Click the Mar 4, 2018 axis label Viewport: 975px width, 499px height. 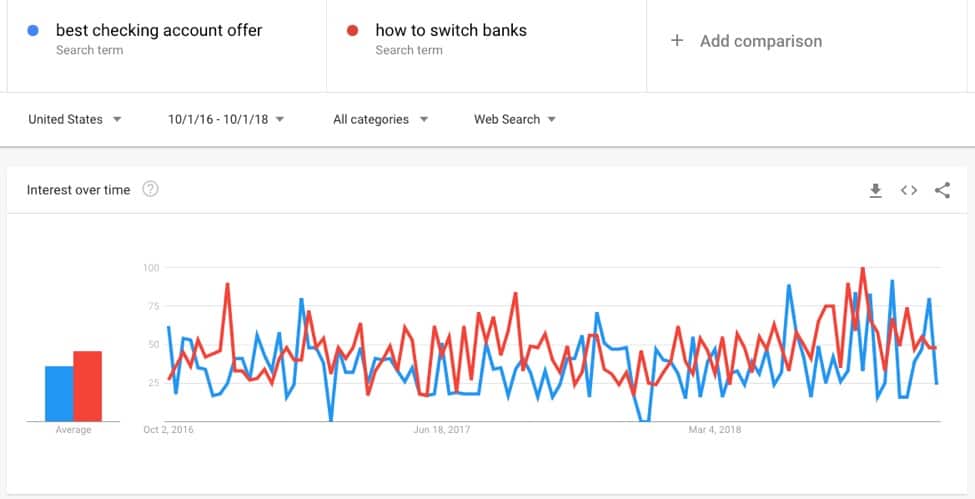pyautogui.click(x=715, y=429)
